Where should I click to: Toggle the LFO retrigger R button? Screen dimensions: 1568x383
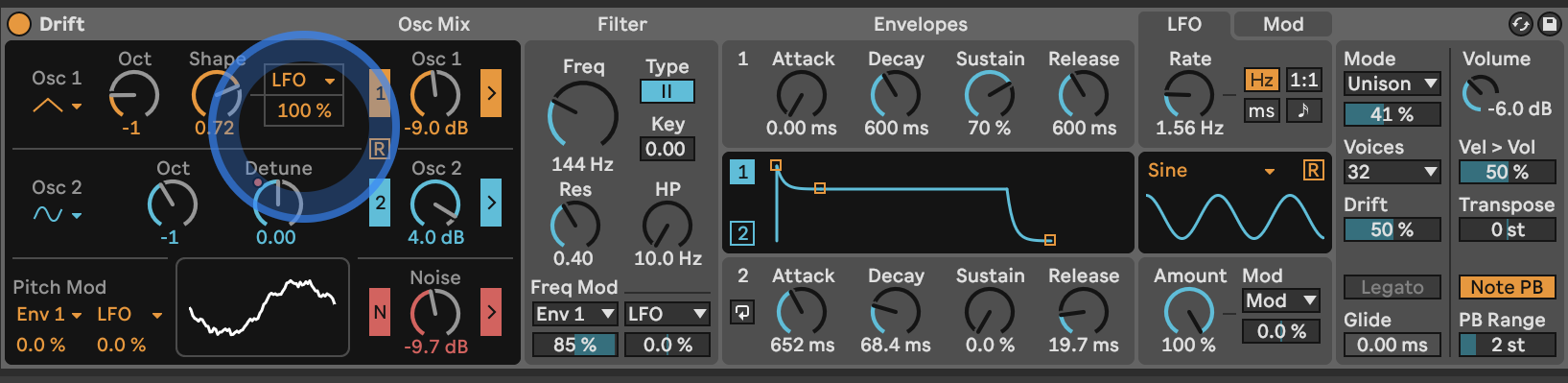pyautogui.click(x=1313, y=171)
